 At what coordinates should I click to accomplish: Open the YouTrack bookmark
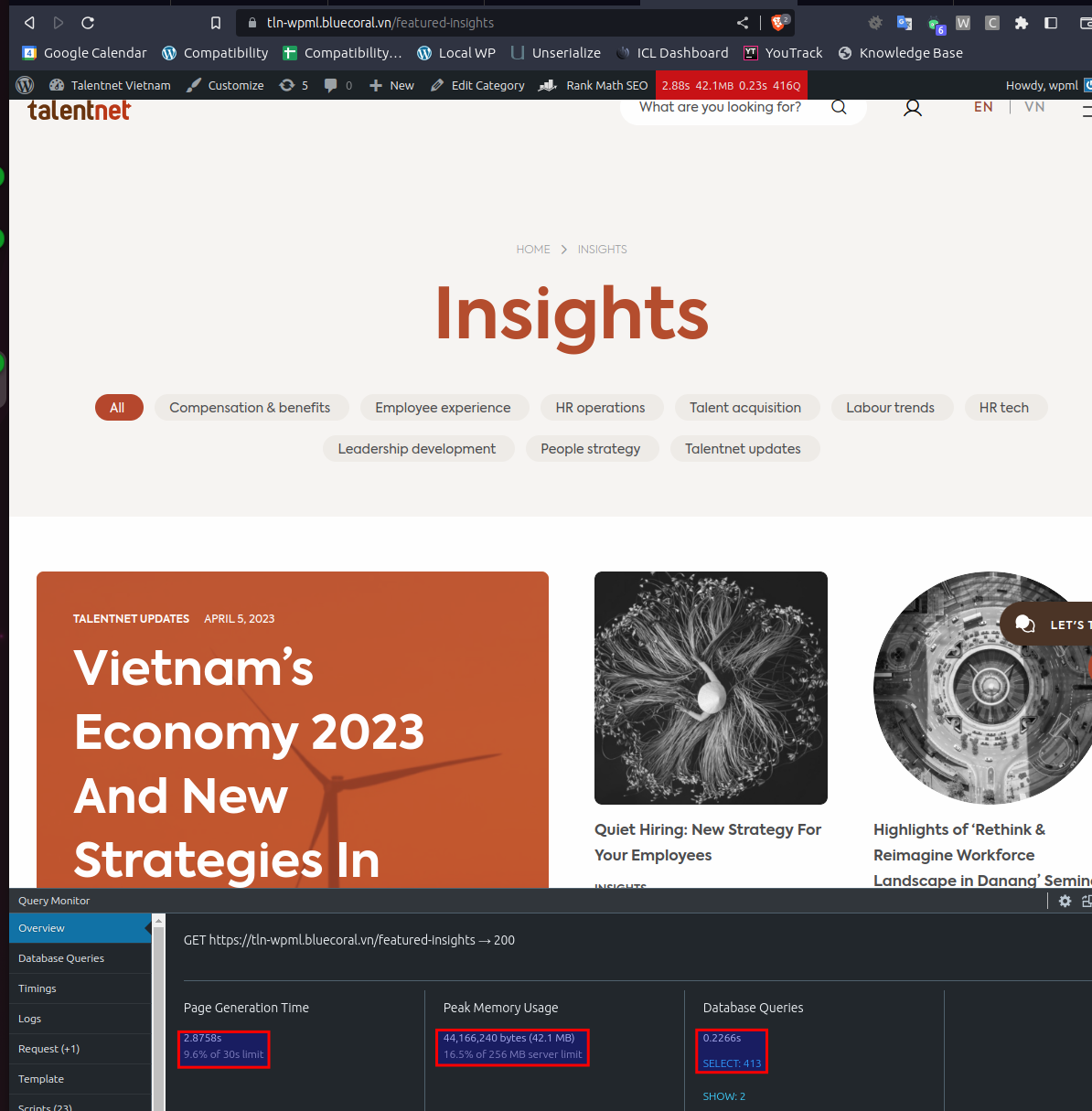click(x=783, y=53)
